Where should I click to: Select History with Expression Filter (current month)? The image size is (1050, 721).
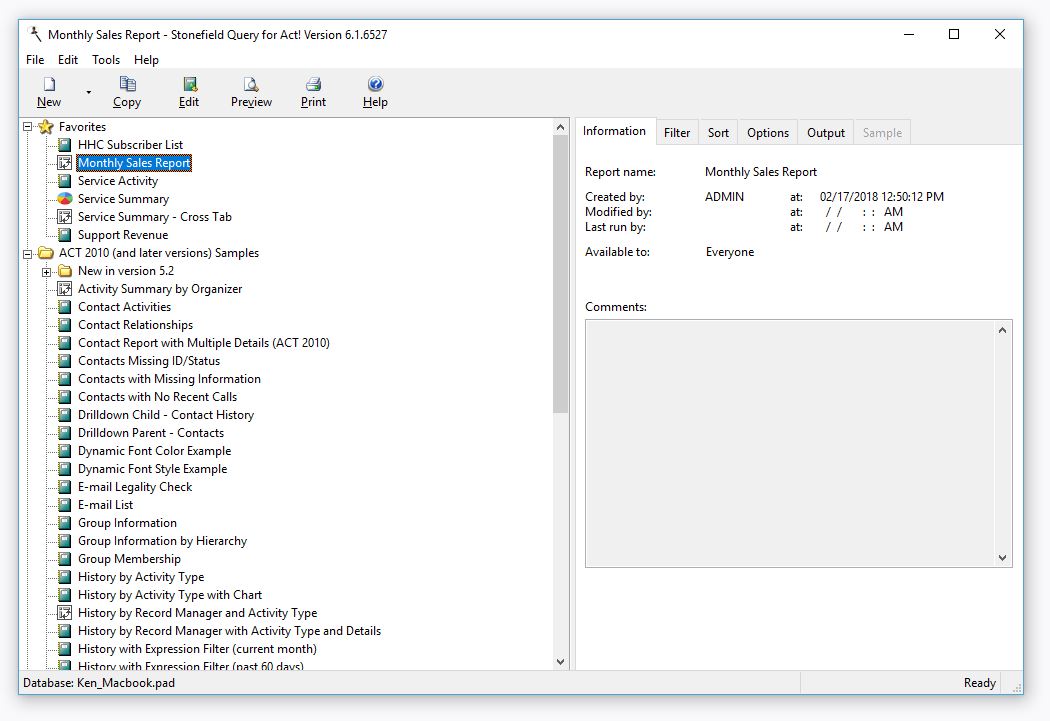tap(198, 649)
